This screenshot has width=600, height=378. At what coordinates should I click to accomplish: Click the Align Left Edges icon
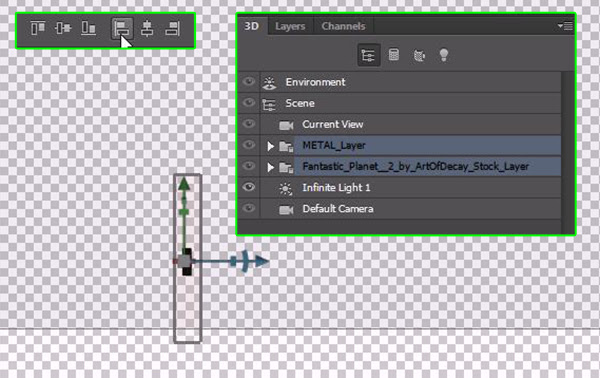click(122, 28)
